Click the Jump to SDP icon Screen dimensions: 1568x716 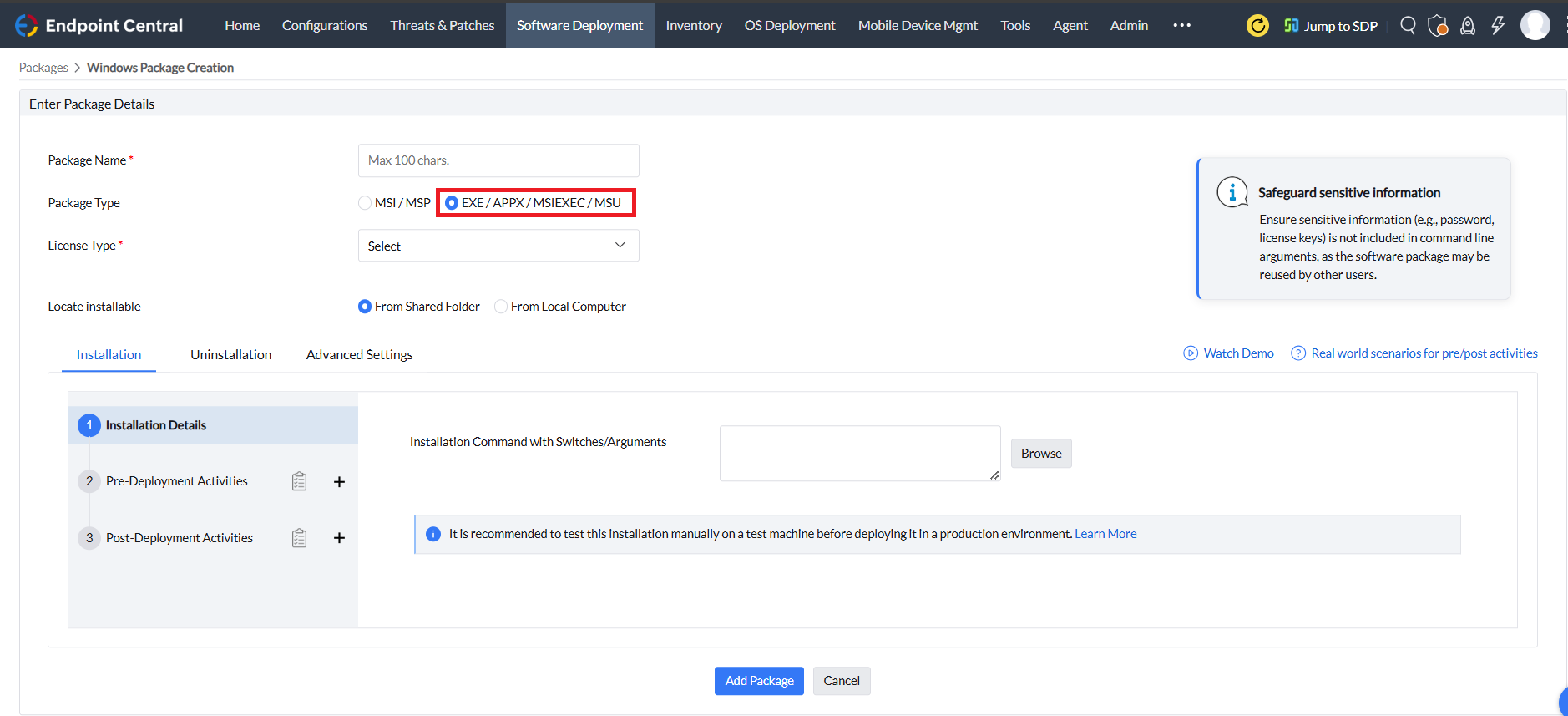(x=1292, y=25)
